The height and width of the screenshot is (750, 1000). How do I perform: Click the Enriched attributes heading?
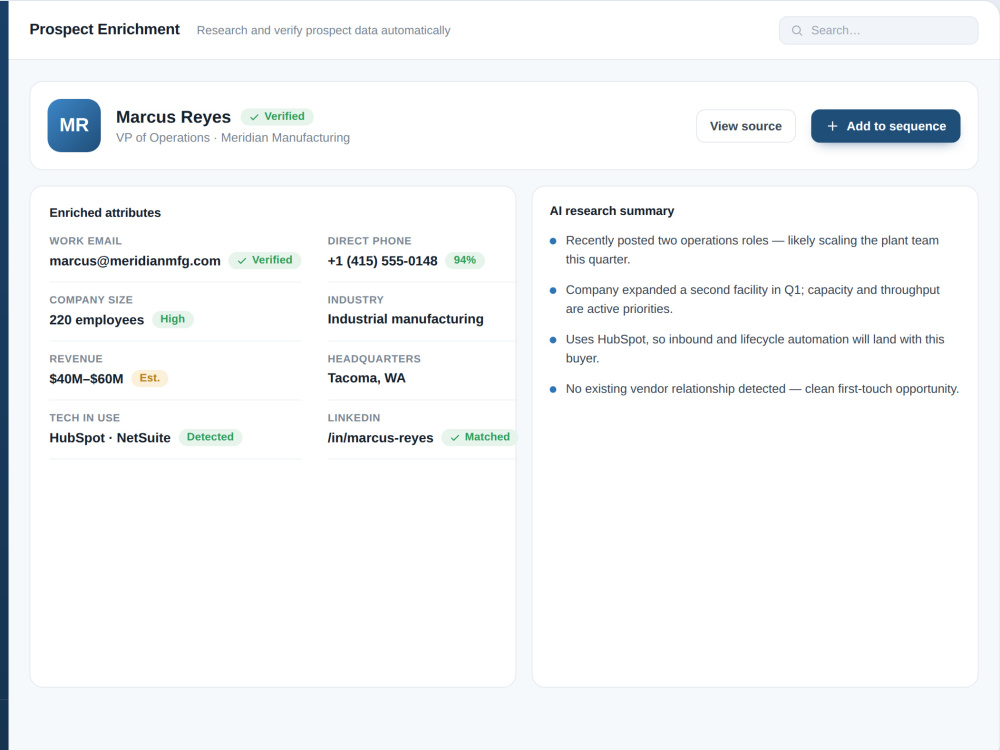tap(105, 213)
